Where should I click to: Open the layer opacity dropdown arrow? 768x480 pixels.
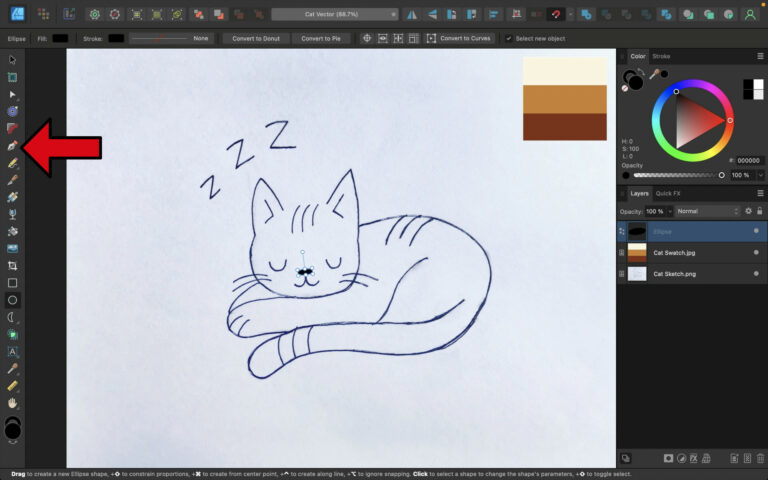pos(670,211)
